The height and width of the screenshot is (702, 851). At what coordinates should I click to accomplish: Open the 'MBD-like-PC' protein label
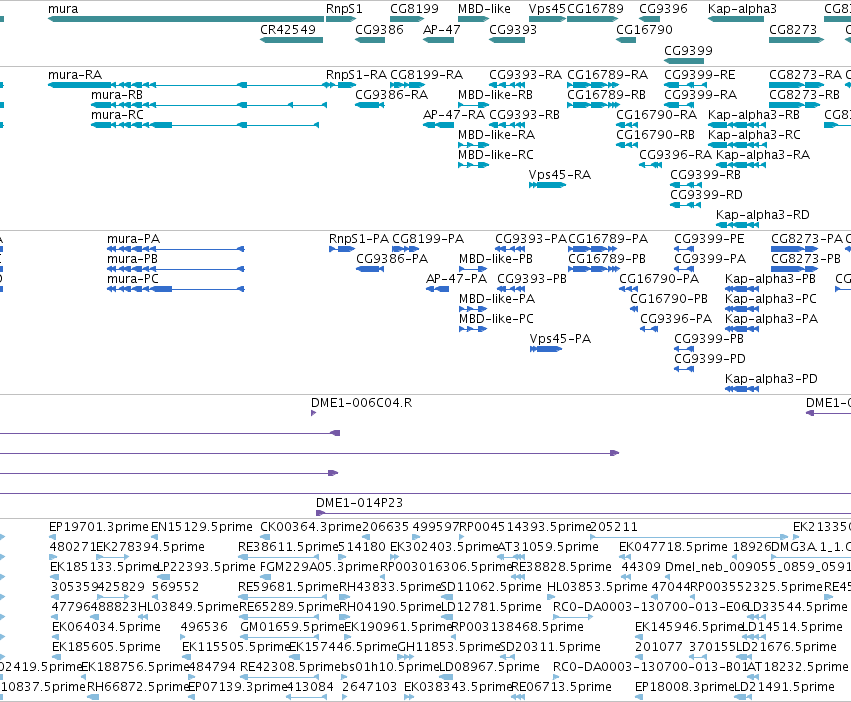[x=497, y=319]
